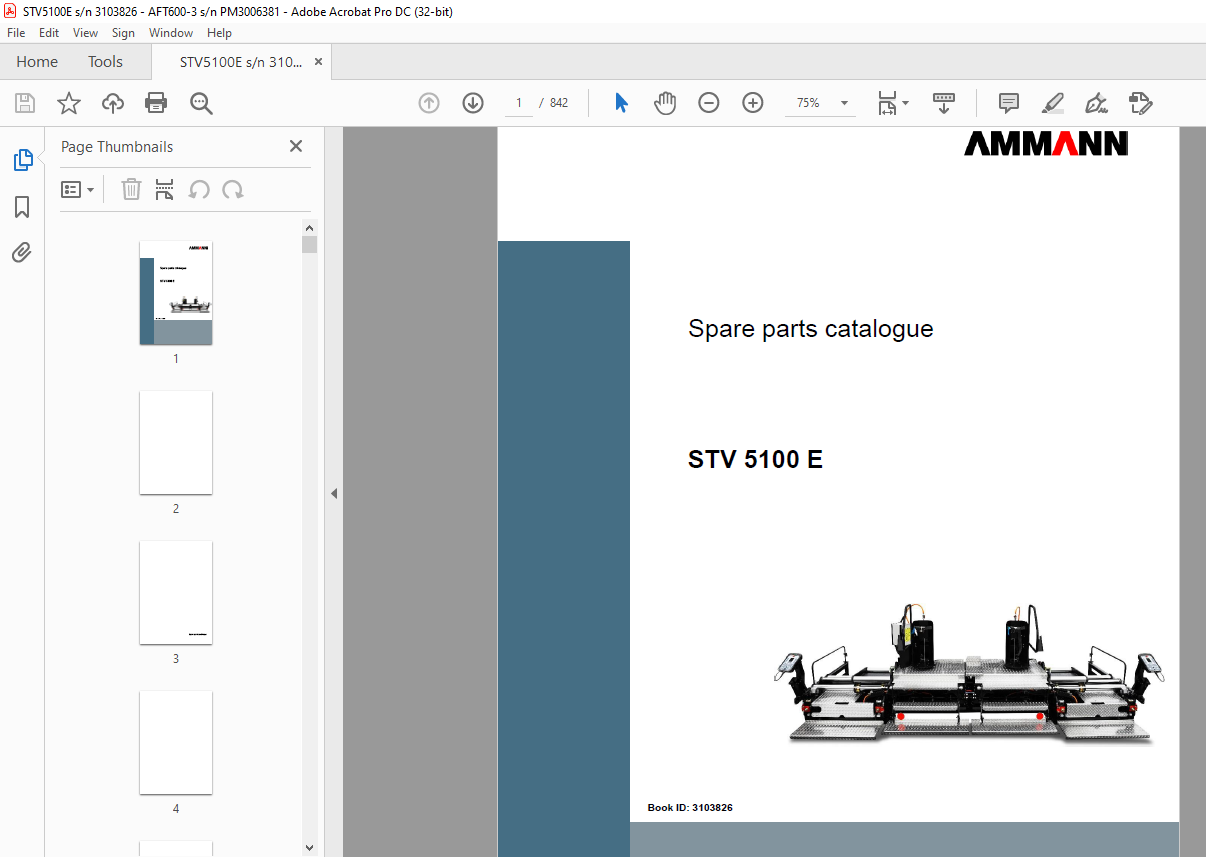Image resolution: width=1206 pixels, height=857 pixels.
Task: Open the thumbnails options menu
Action: (78, 190)
